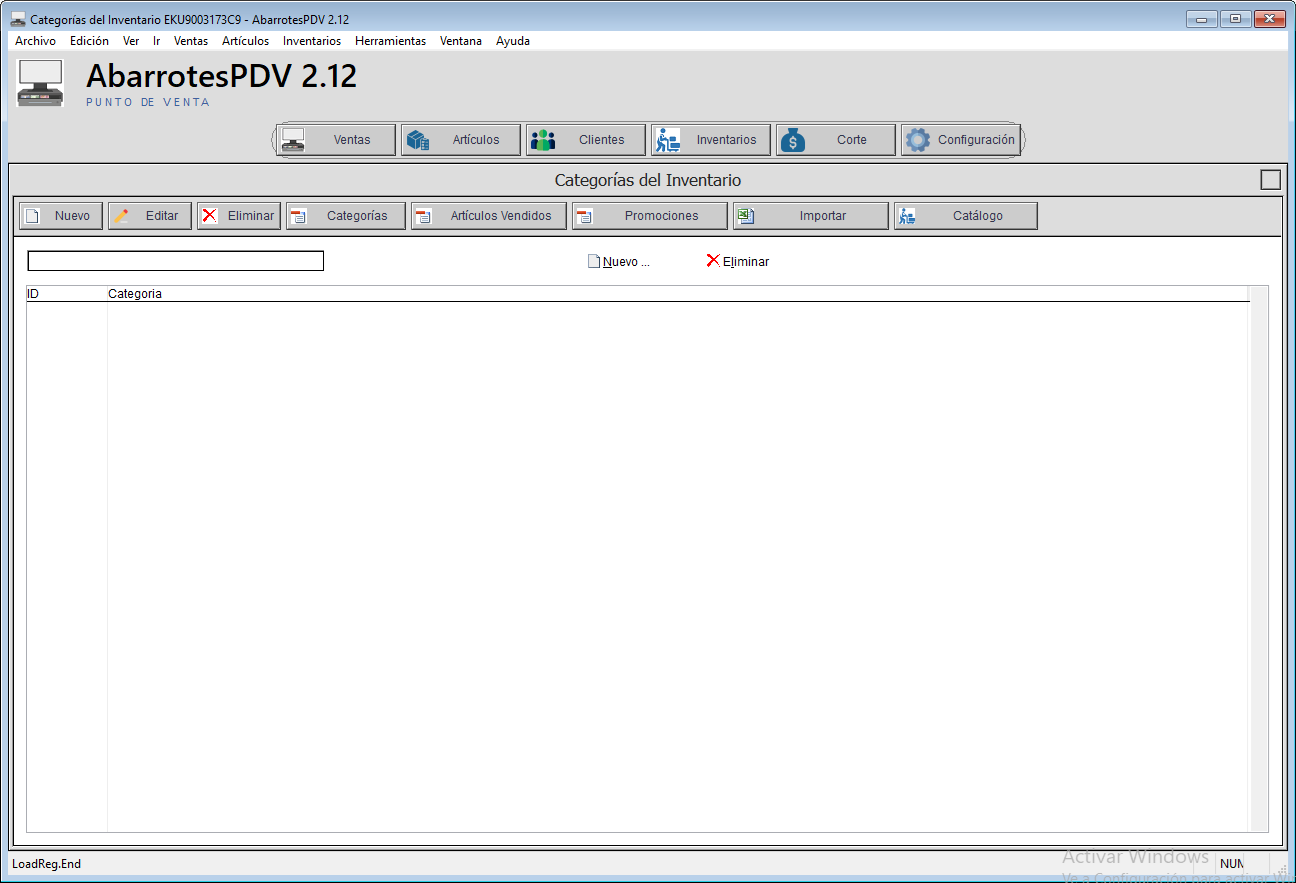
Task: Click the red X icon on toolbar Eliminar
Action: coord(209,215)
